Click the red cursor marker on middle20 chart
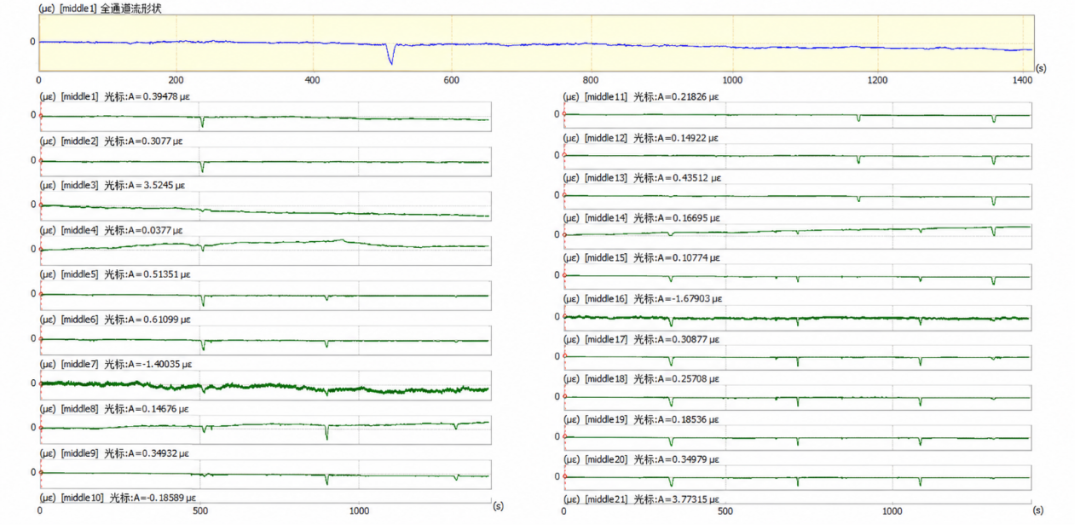 (565, 477)
